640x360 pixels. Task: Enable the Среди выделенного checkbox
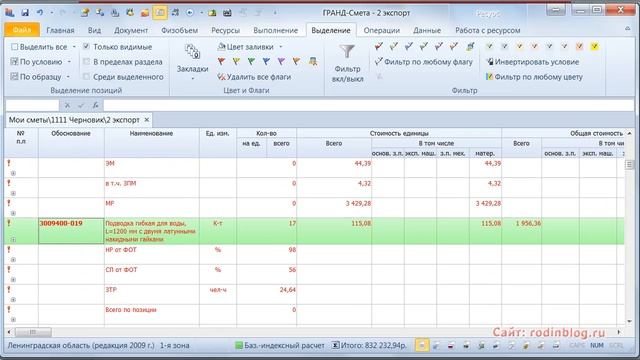(86, 77)
